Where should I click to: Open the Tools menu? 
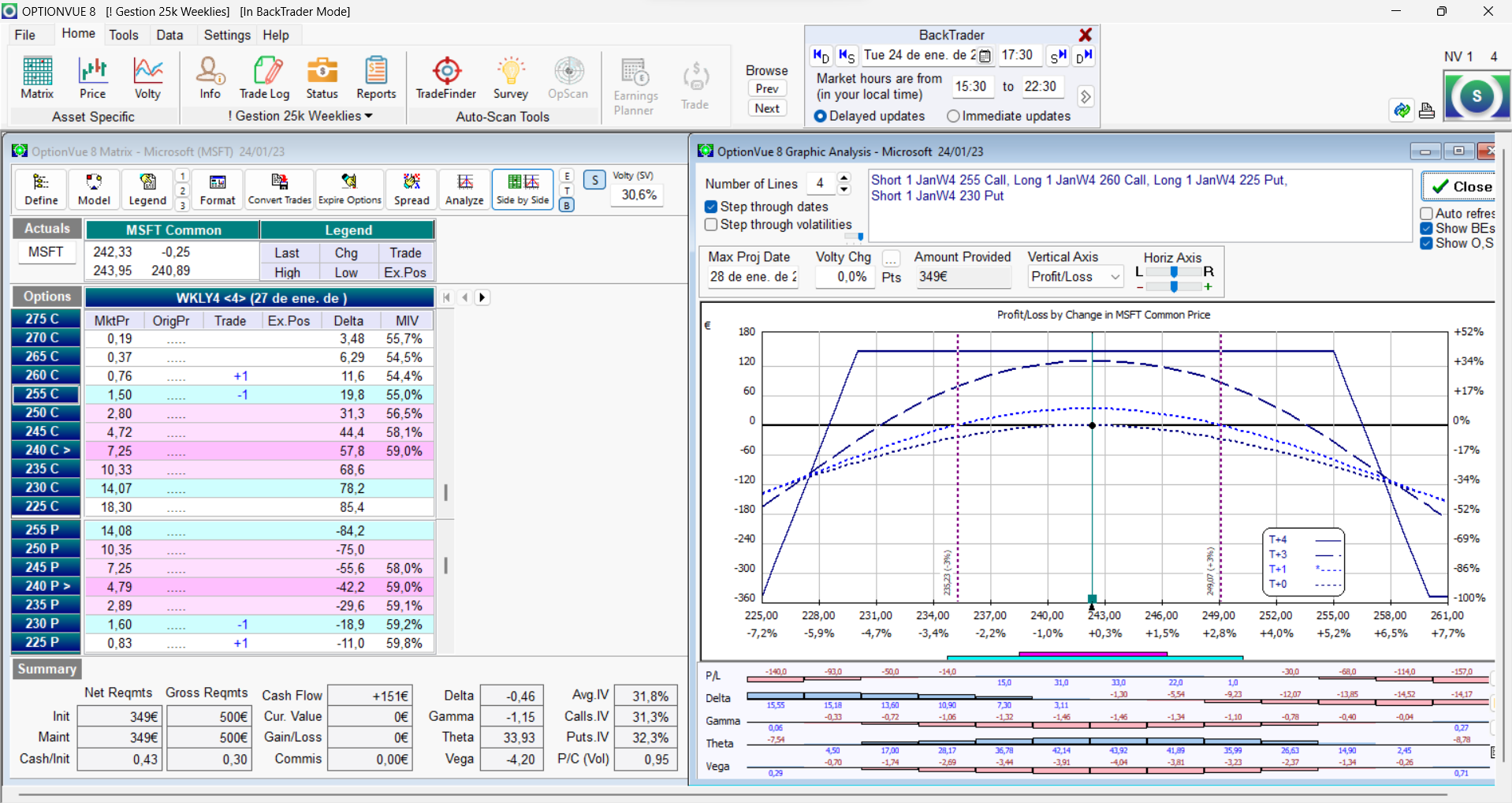[x=123, y=35]
